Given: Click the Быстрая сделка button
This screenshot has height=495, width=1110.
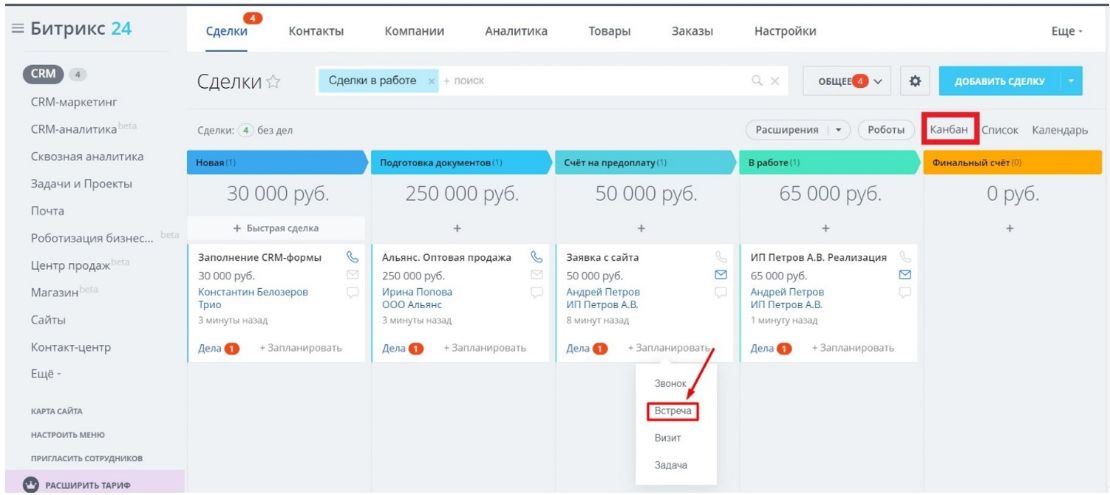Looking at the screenshot, I should (276, 228).
